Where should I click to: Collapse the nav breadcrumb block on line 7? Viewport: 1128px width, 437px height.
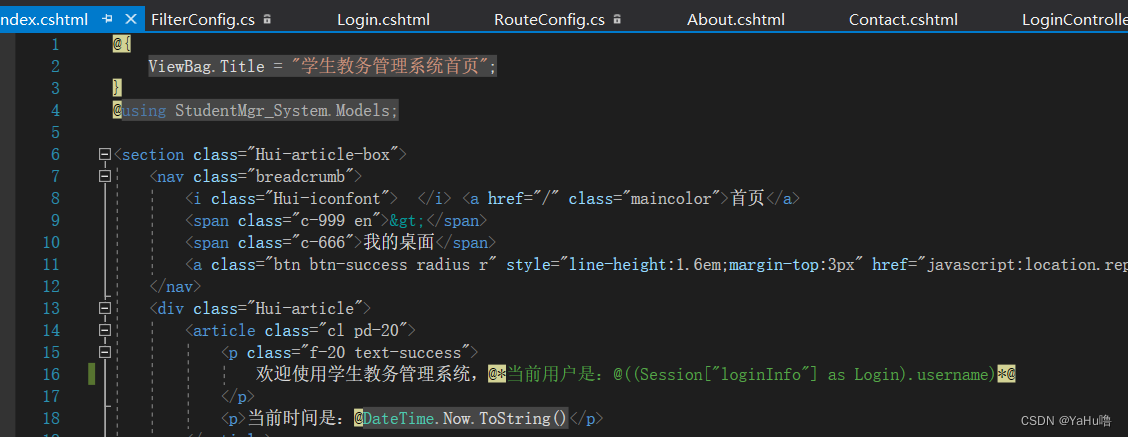[x=105, y=176]
